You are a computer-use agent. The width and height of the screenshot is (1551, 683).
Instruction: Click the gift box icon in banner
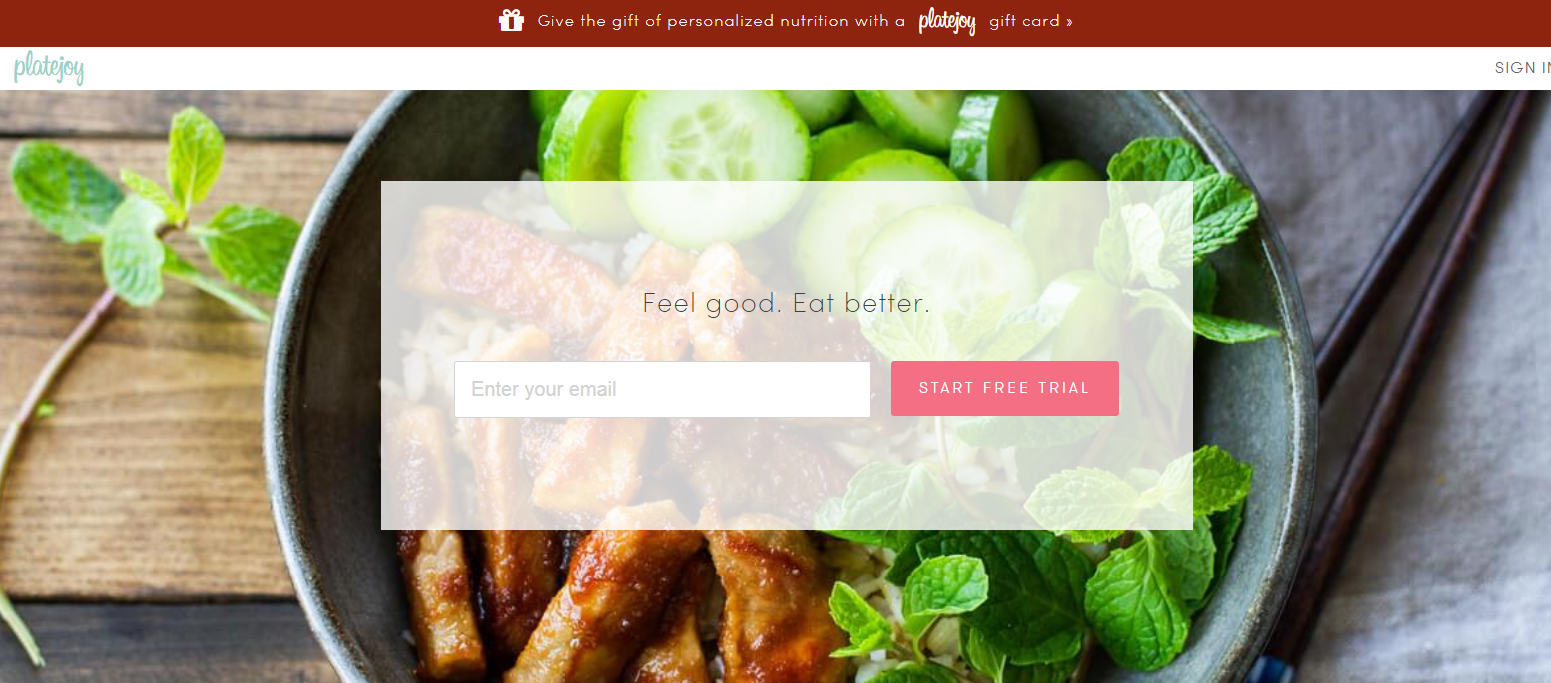click(511, 20)
